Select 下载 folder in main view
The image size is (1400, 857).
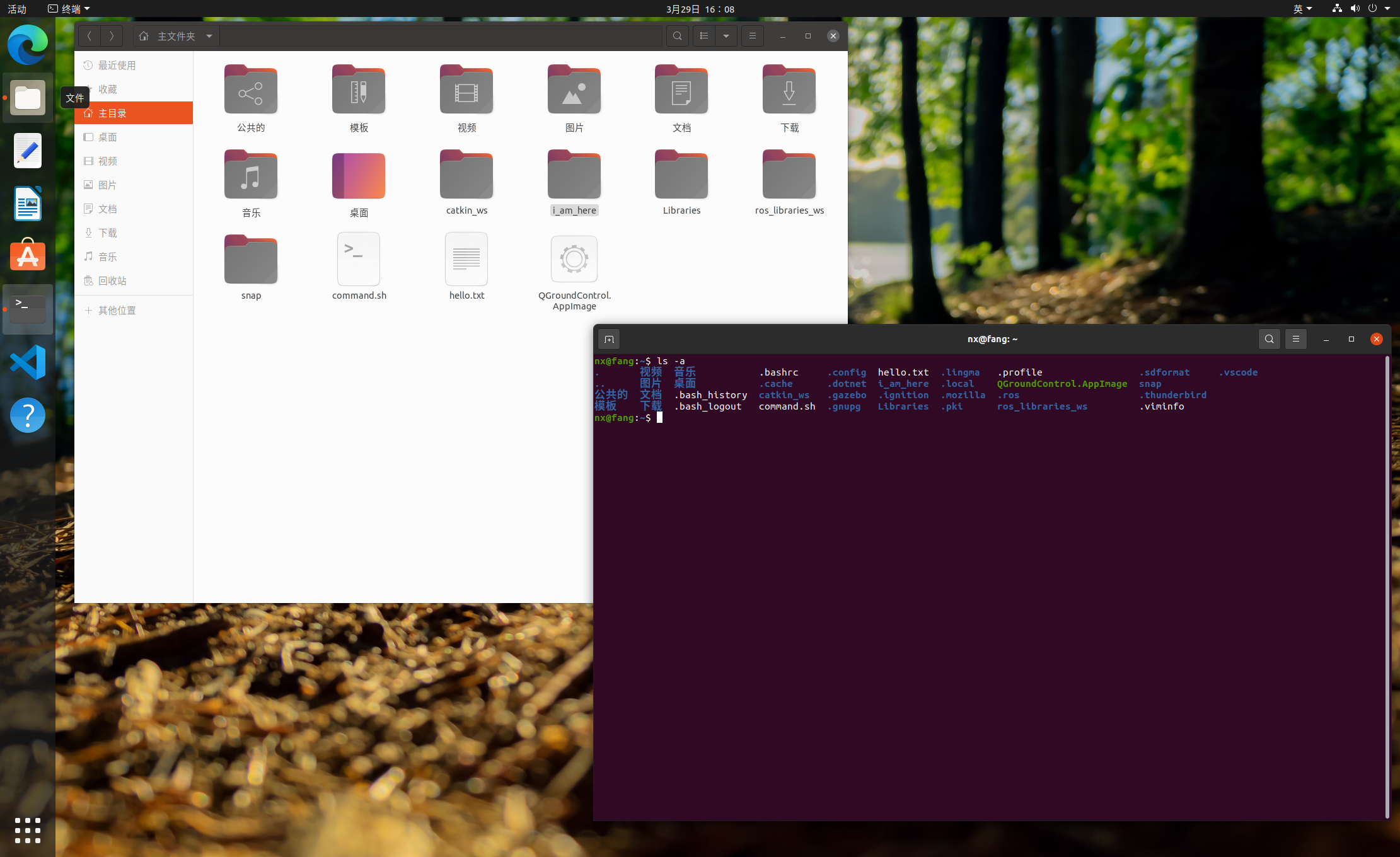[789, 98]
